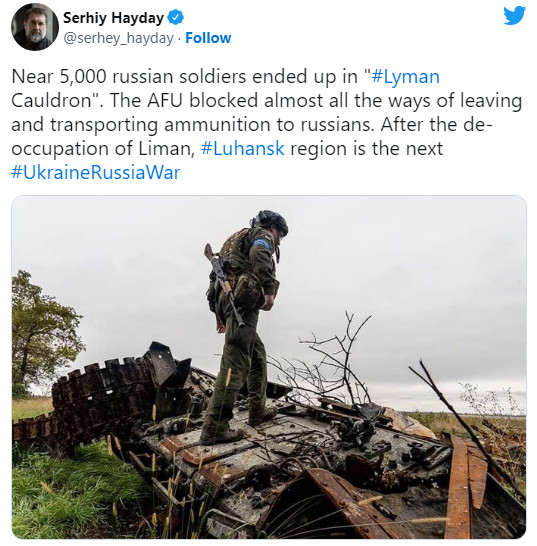Viewport: 537px width, 546px height.
Task: Click the blue verified badge
Action: pyautogui.click(x=176, y=17)
